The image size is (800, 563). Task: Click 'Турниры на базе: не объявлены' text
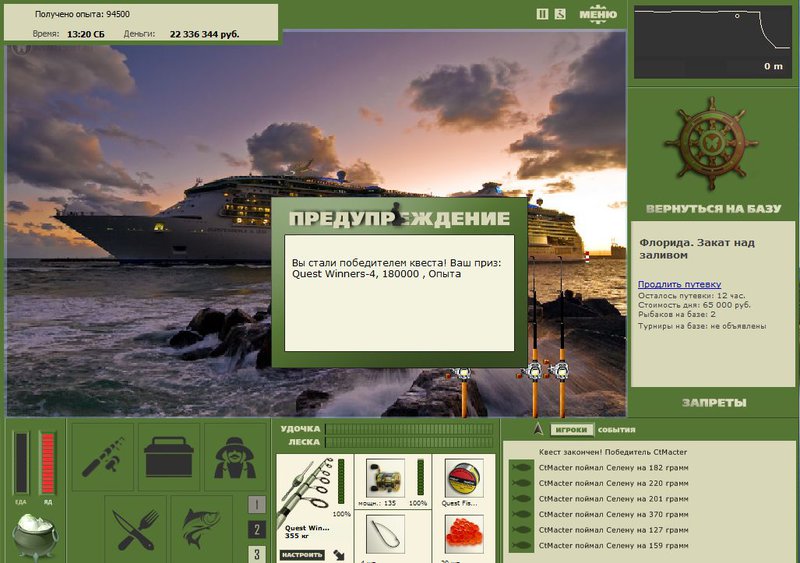click(702, 326)
